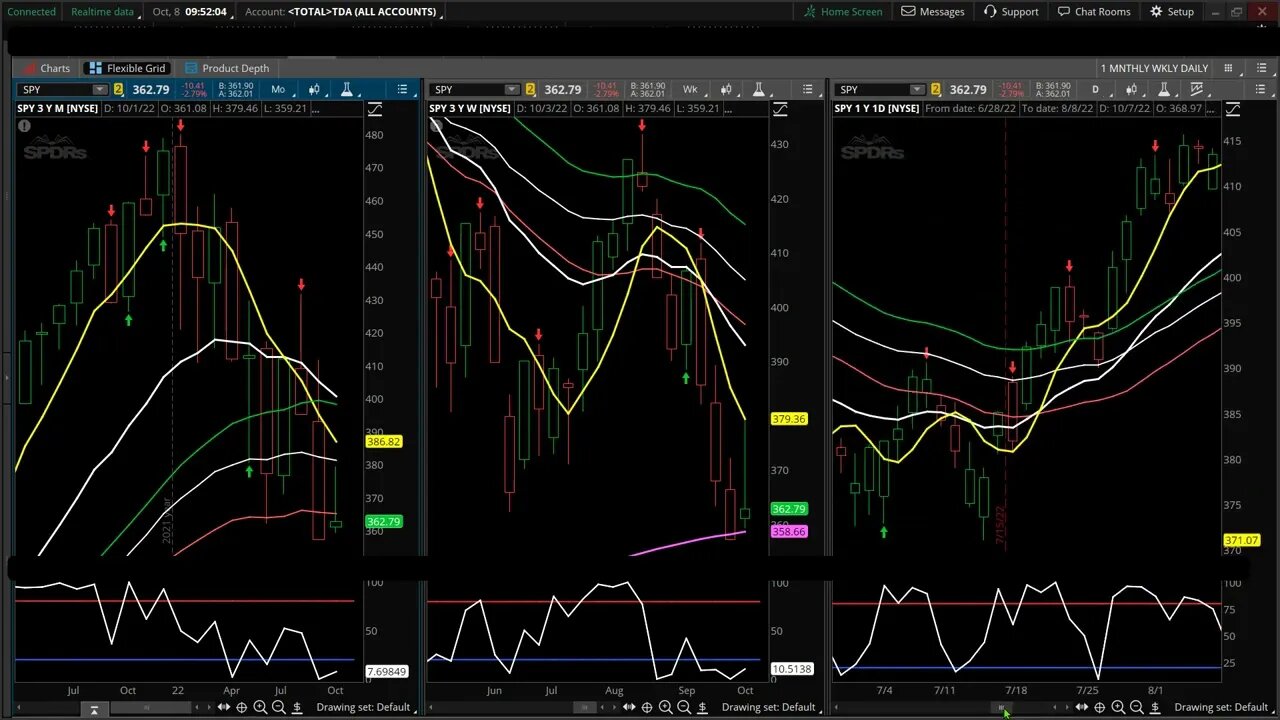Open studies flask in weekly SPY chart

click(758, 90)
